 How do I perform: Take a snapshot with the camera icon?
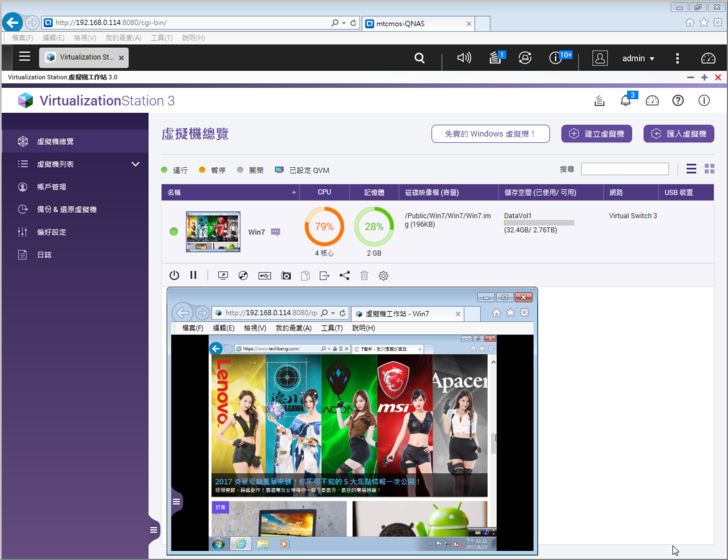pyautogui.click(x=285, y=275)
